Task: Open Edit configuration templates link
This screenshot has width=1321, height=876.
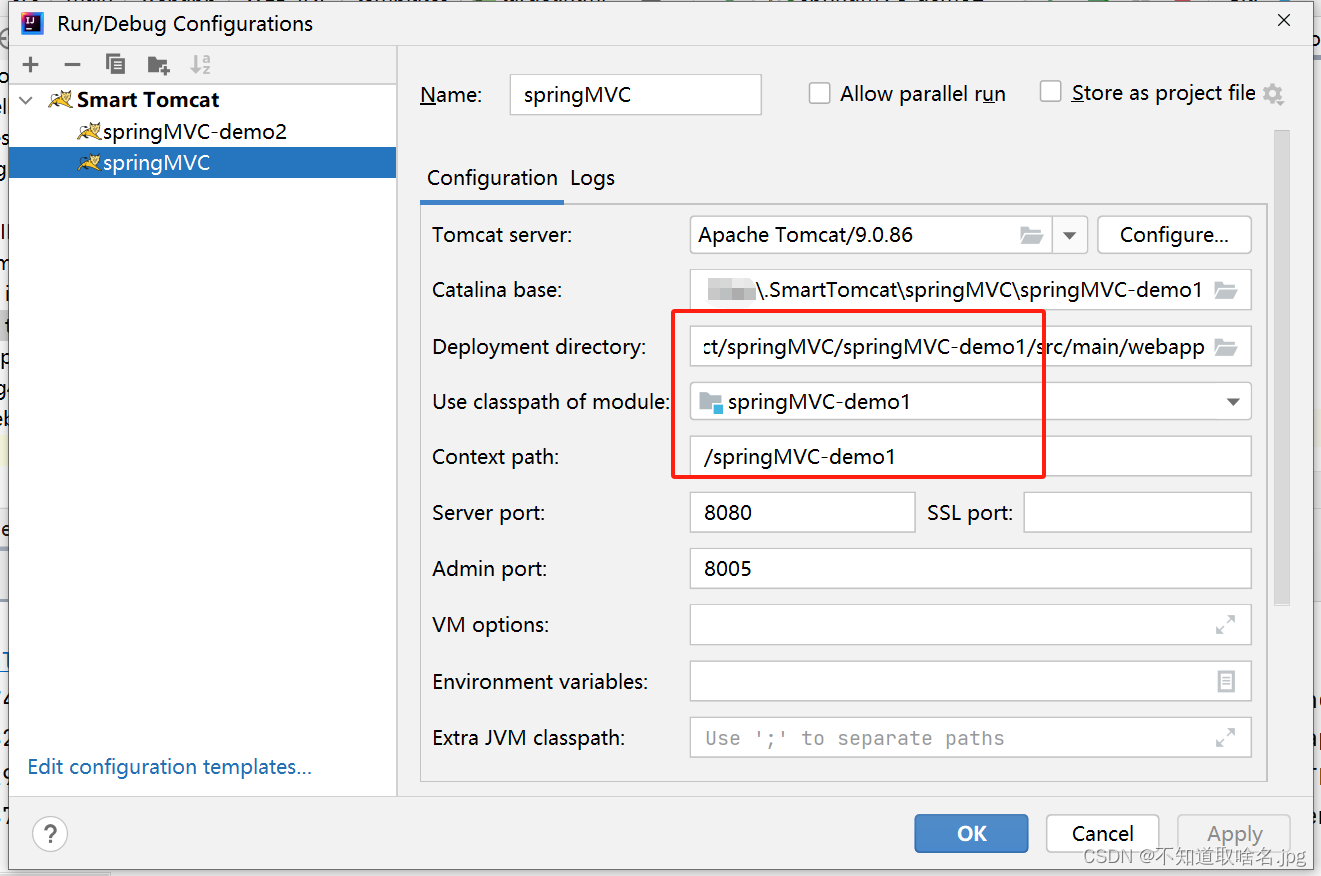Action: click(x=169, y=767)
